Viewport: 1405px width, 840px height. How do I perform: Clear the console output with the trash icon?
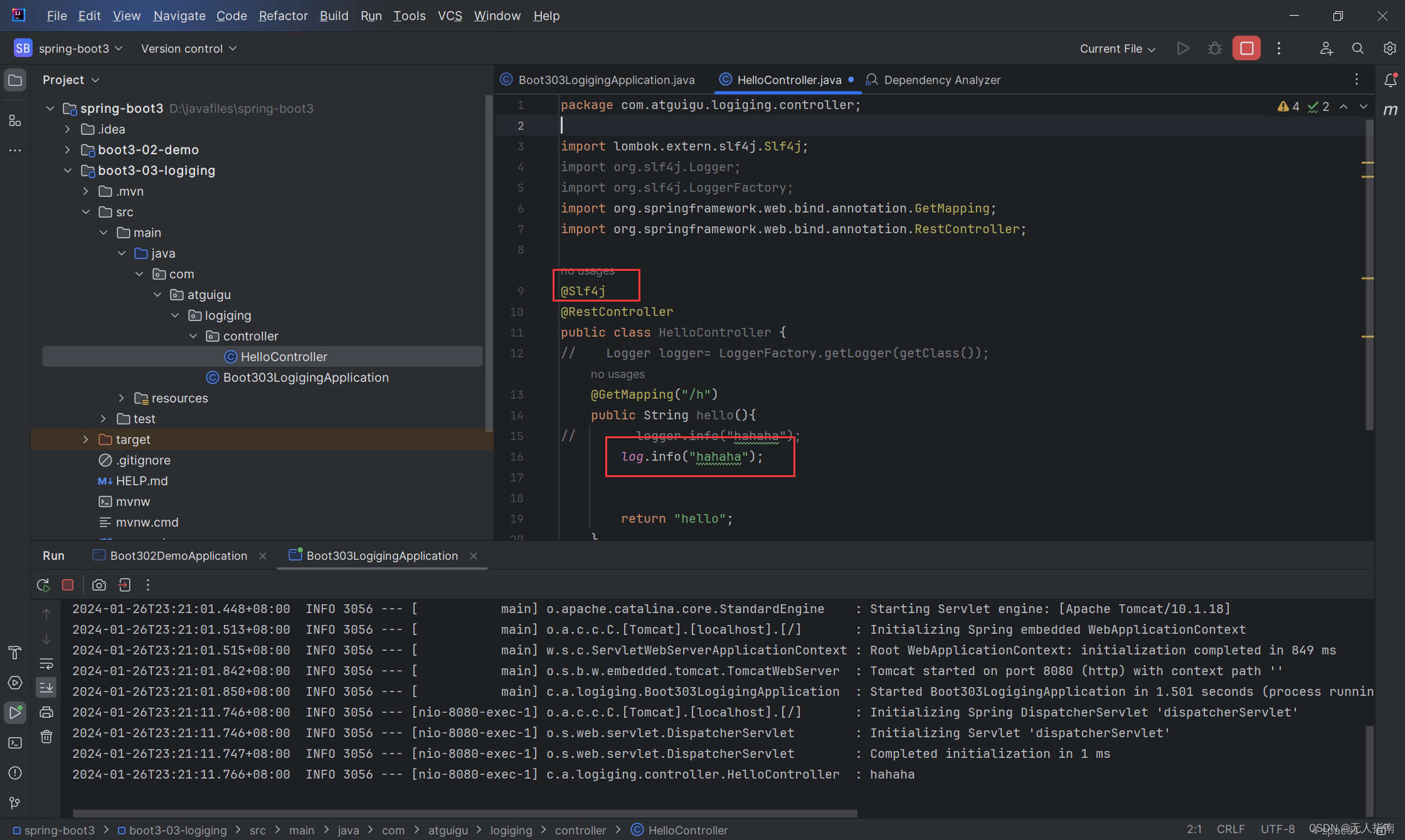46,737
